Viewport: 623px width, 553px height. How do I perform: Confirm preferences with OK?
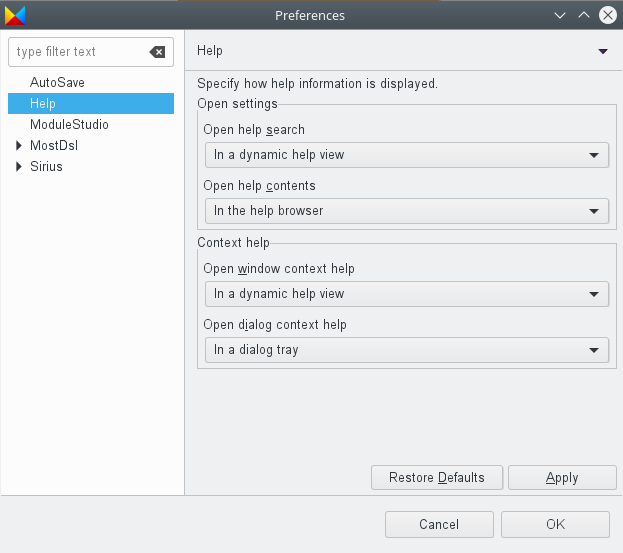point(555,524)
